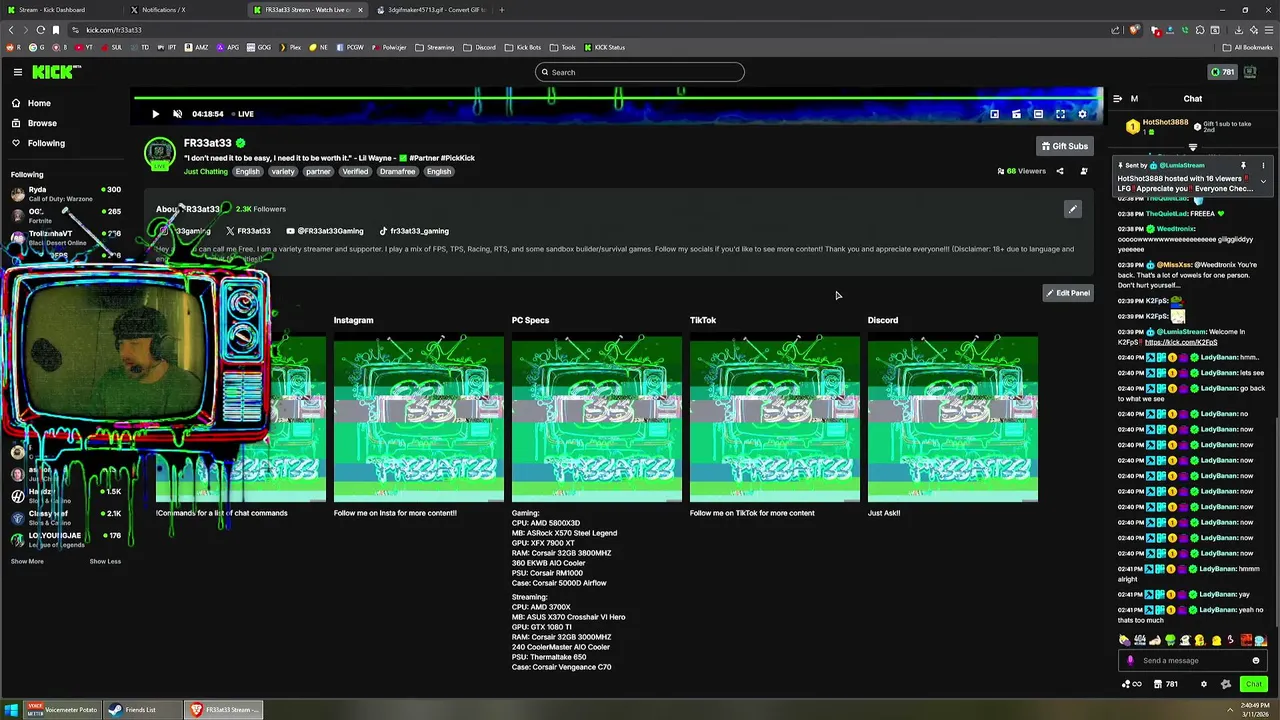1280x720 pixels.
Task: Open the FR33at33 X profile link
Action: 249,231
